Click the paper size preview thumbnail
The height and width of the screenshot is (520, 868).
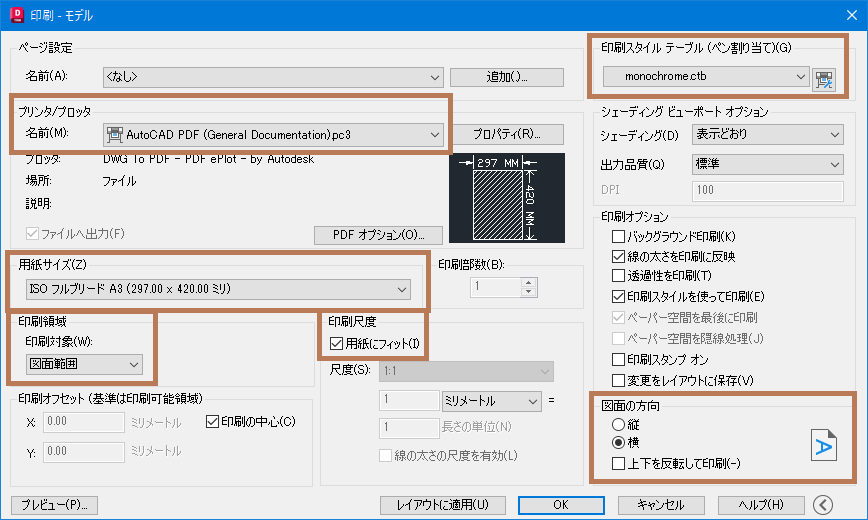coord(507,198)
